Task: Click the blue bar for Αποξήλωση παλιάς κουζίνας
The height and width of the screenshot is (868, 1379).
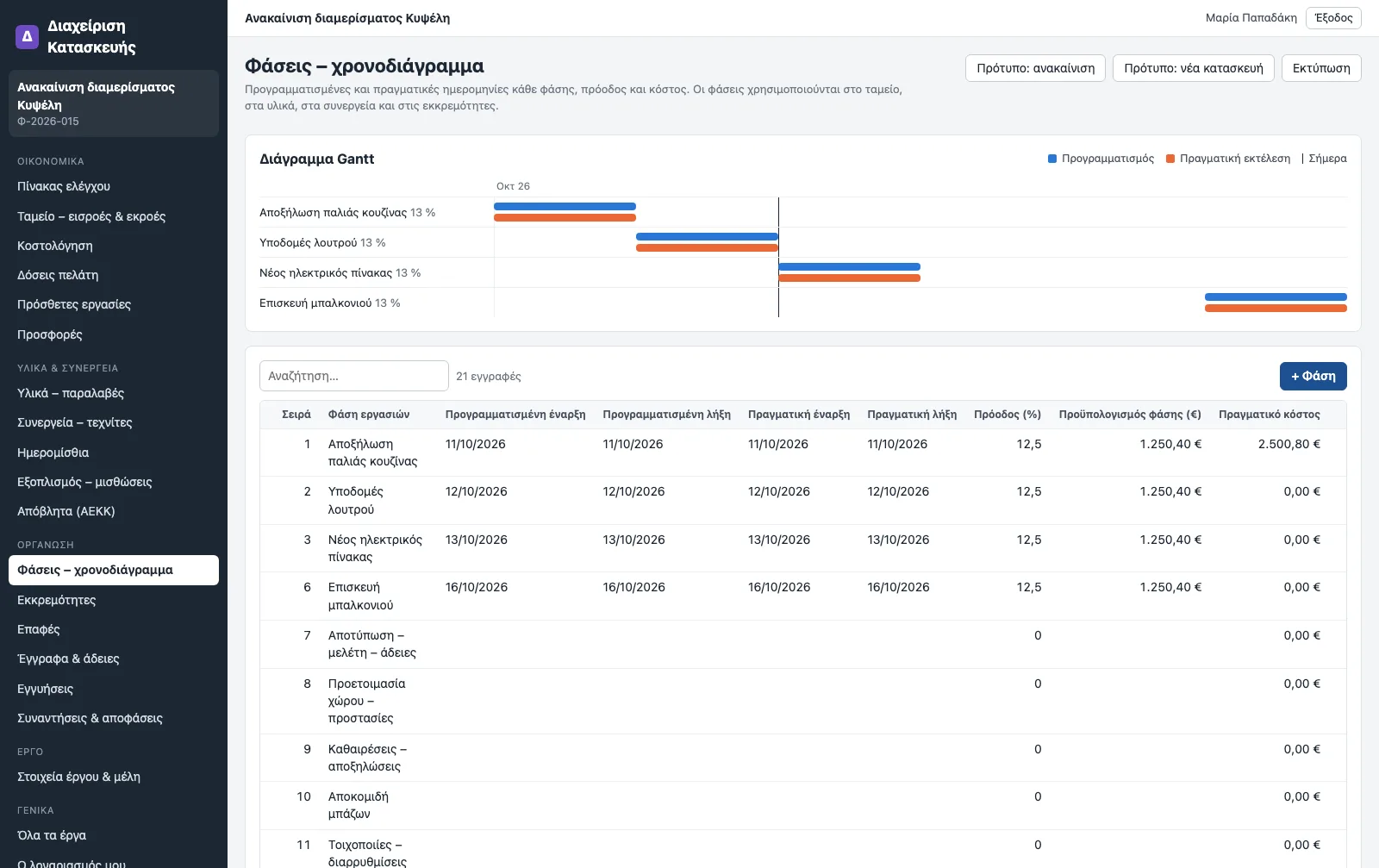Action: (x=565, y=207)
